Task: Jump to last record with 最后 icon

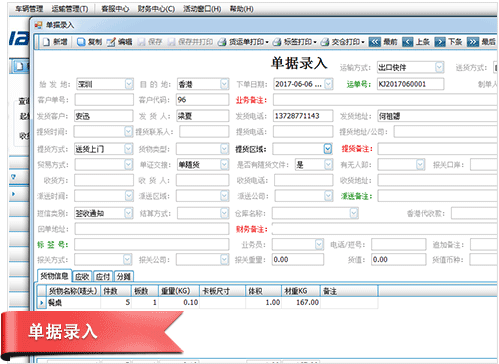Action: click(x=473, y=42)
